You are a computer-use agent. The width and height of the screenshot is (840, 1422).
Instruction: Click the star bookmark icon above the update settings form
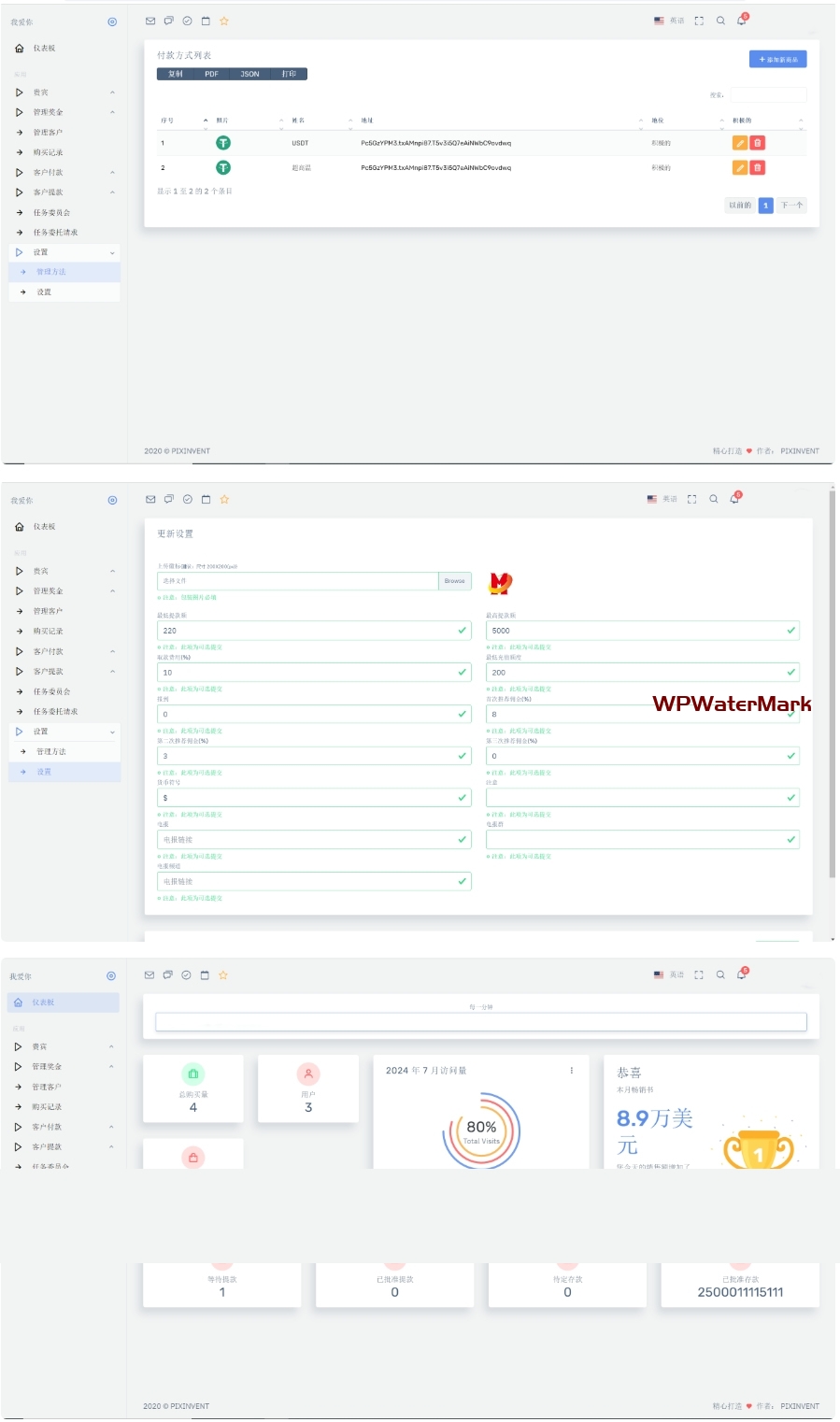[224, 500]
